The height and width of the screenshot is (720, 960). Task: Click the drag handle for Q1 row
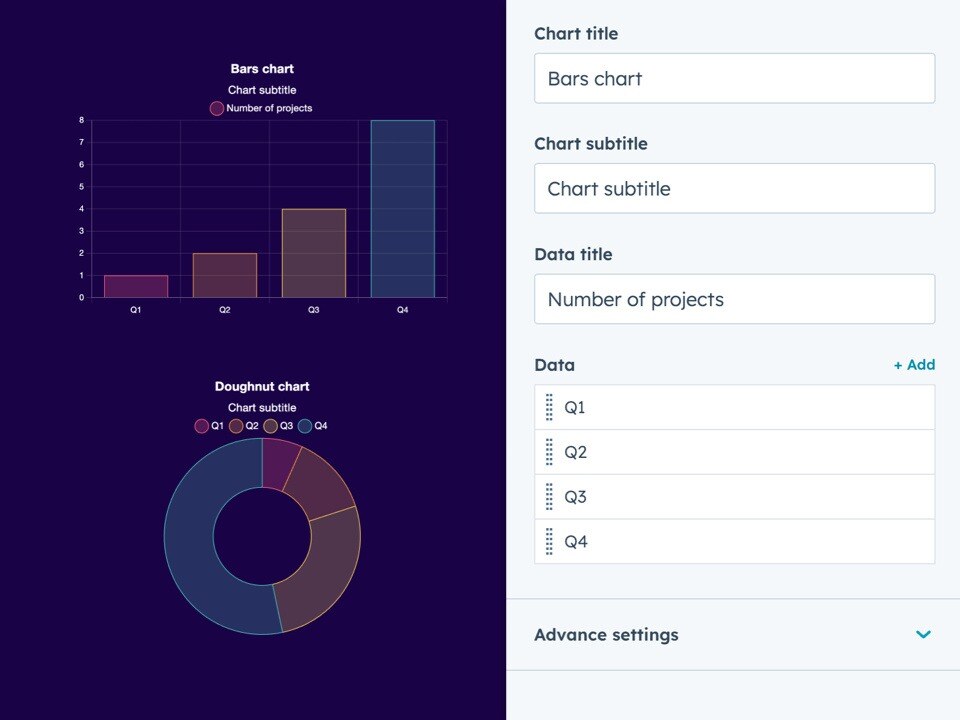coord(549,408)
